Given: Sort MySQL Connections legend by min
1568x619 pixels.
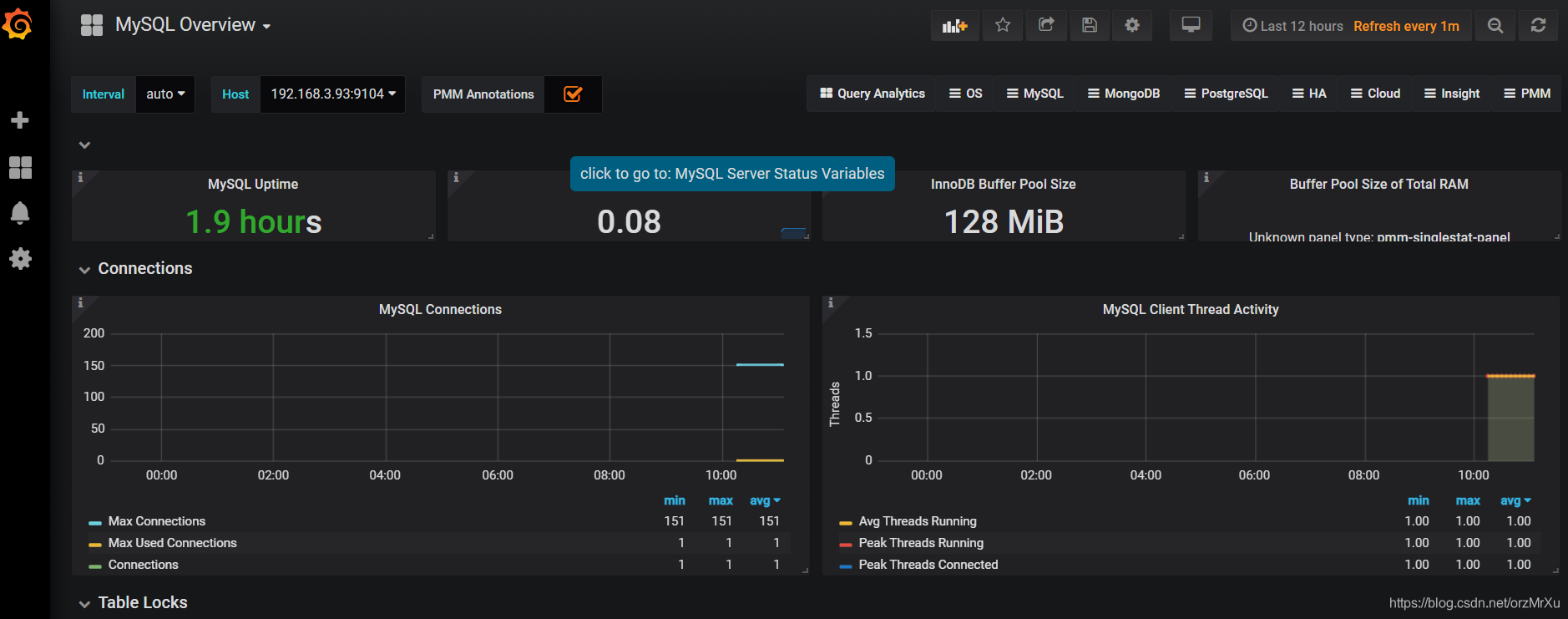Looking at the screenshot, I should pyautogui.click(x=675, y=500).
